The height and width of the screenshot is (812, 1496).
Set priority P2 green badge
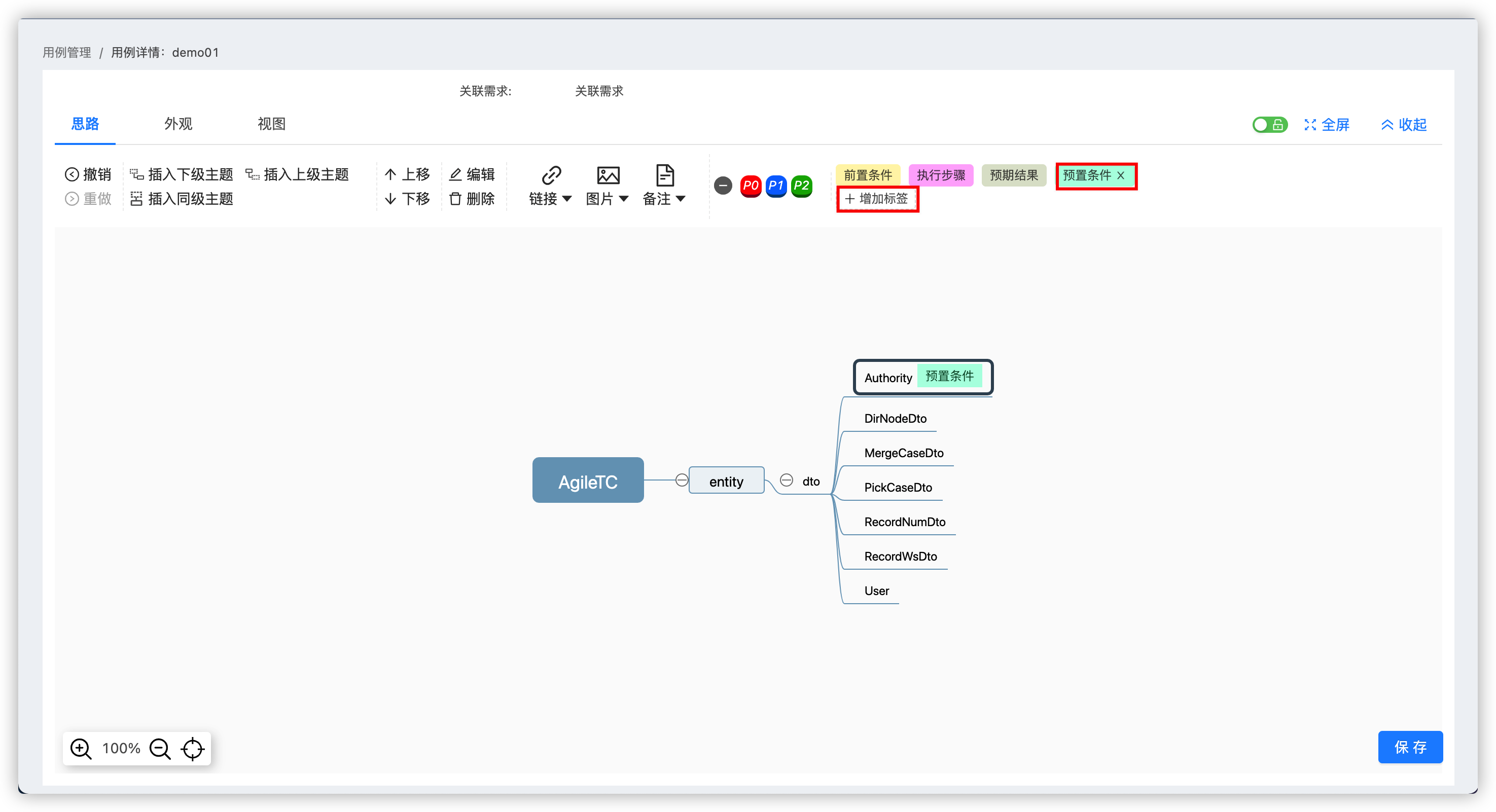coord(801,186)
